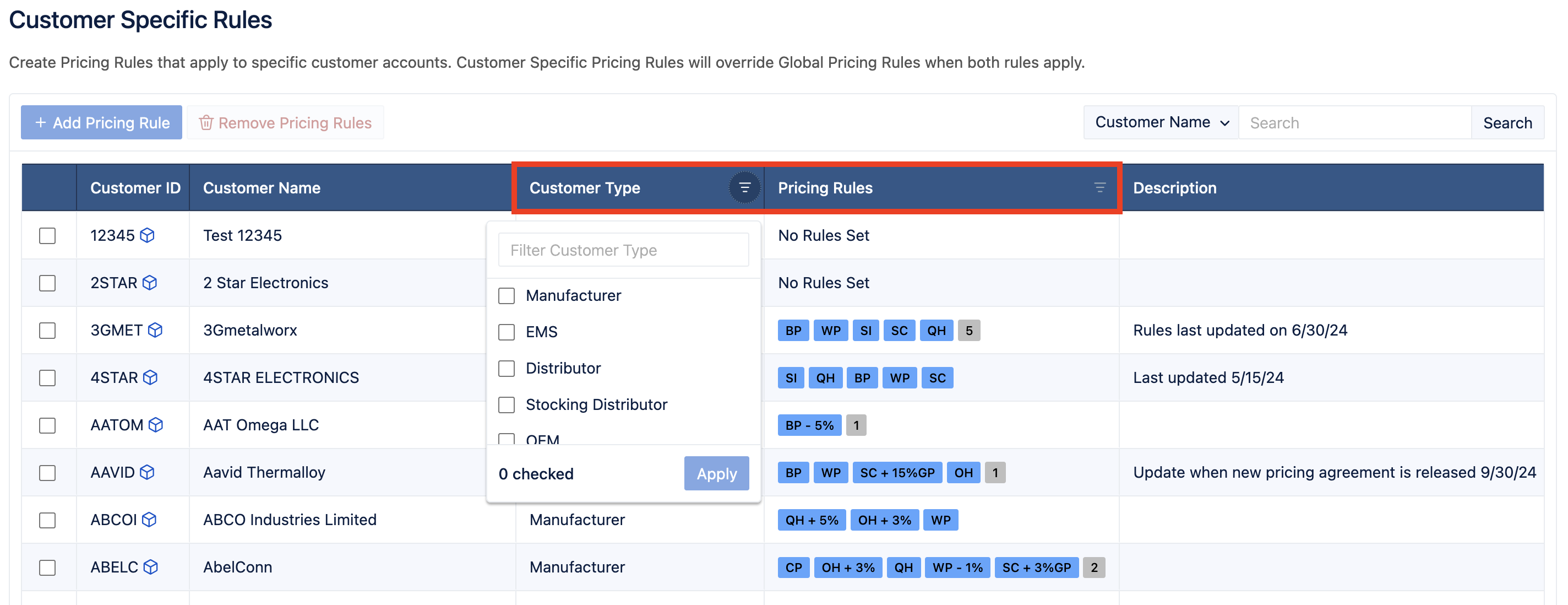Click the BP - 5% rule tag
Screen dimensions: 1568x605
point(809,425)
